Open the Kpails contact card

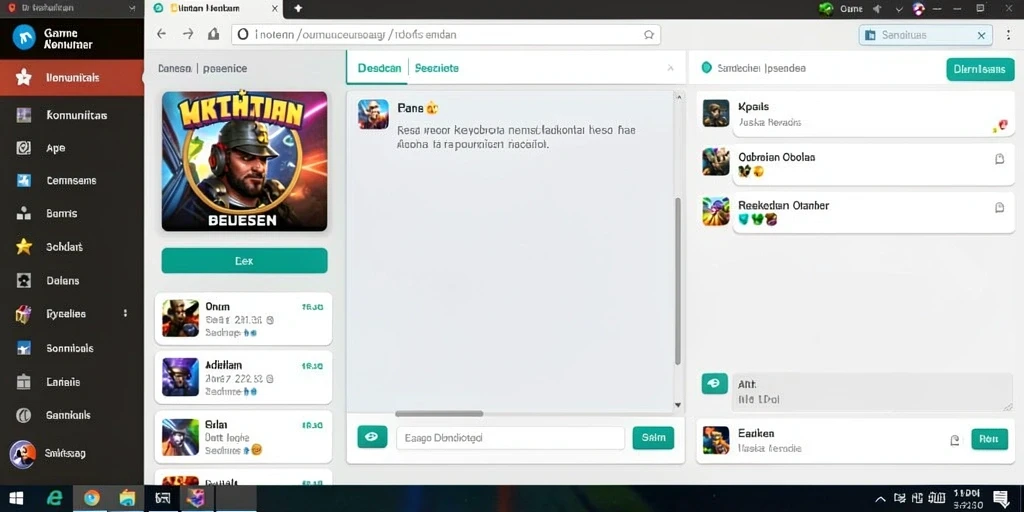point(873,114)
